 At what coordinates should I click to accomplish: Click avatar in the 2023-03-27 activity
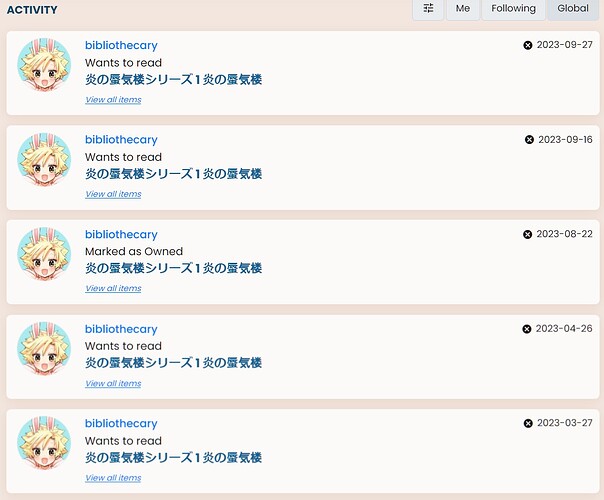coord(44,443)
